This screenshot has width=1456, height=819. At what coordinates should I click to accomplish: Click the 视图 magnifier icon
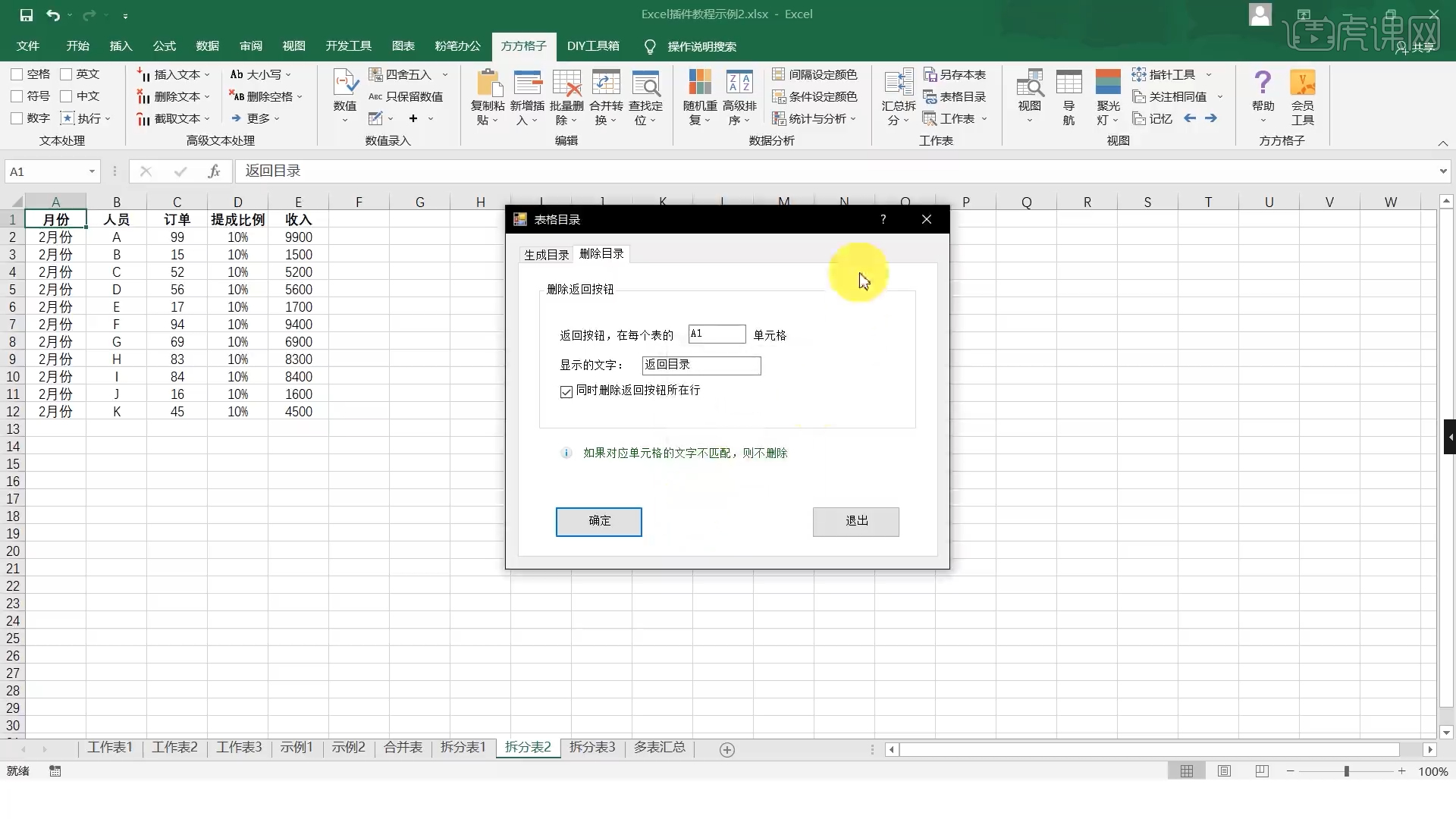tap(1030, 83)
